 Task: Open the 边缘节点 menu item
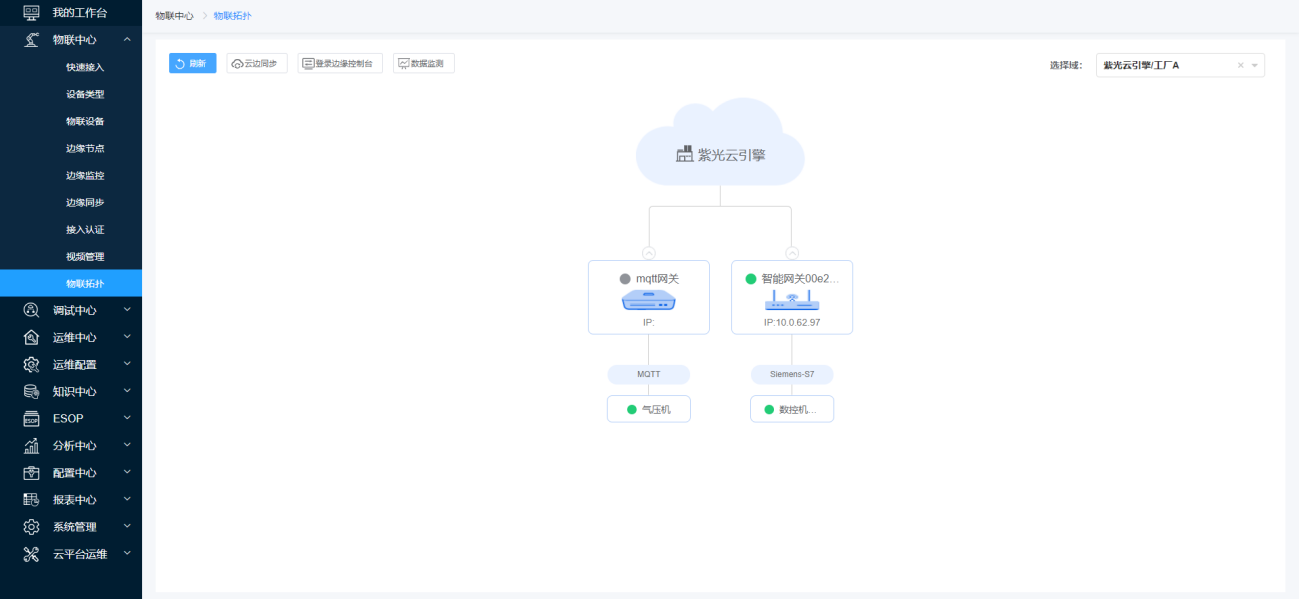pos(85,148)
